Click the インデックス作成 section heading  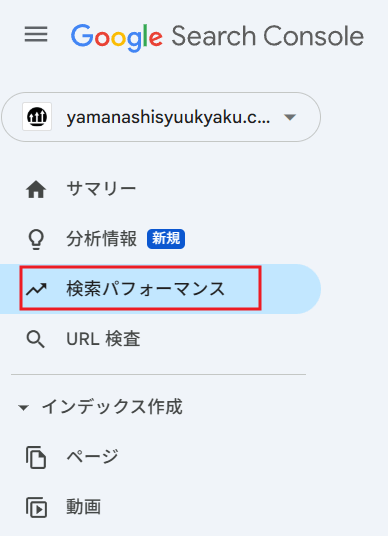pyautogui.click(x=112, y=407)
